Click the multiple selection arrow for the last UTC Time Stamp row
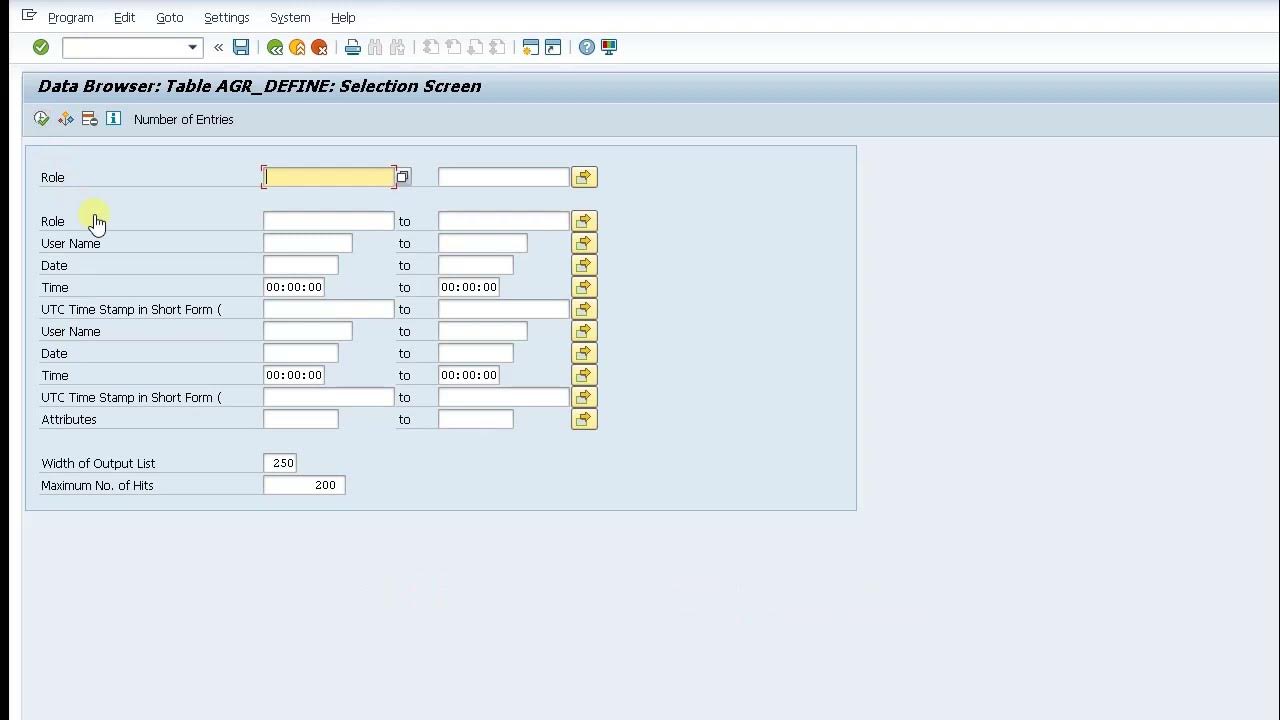Viewport: 1280px width, 720px height. coord(584,397)
